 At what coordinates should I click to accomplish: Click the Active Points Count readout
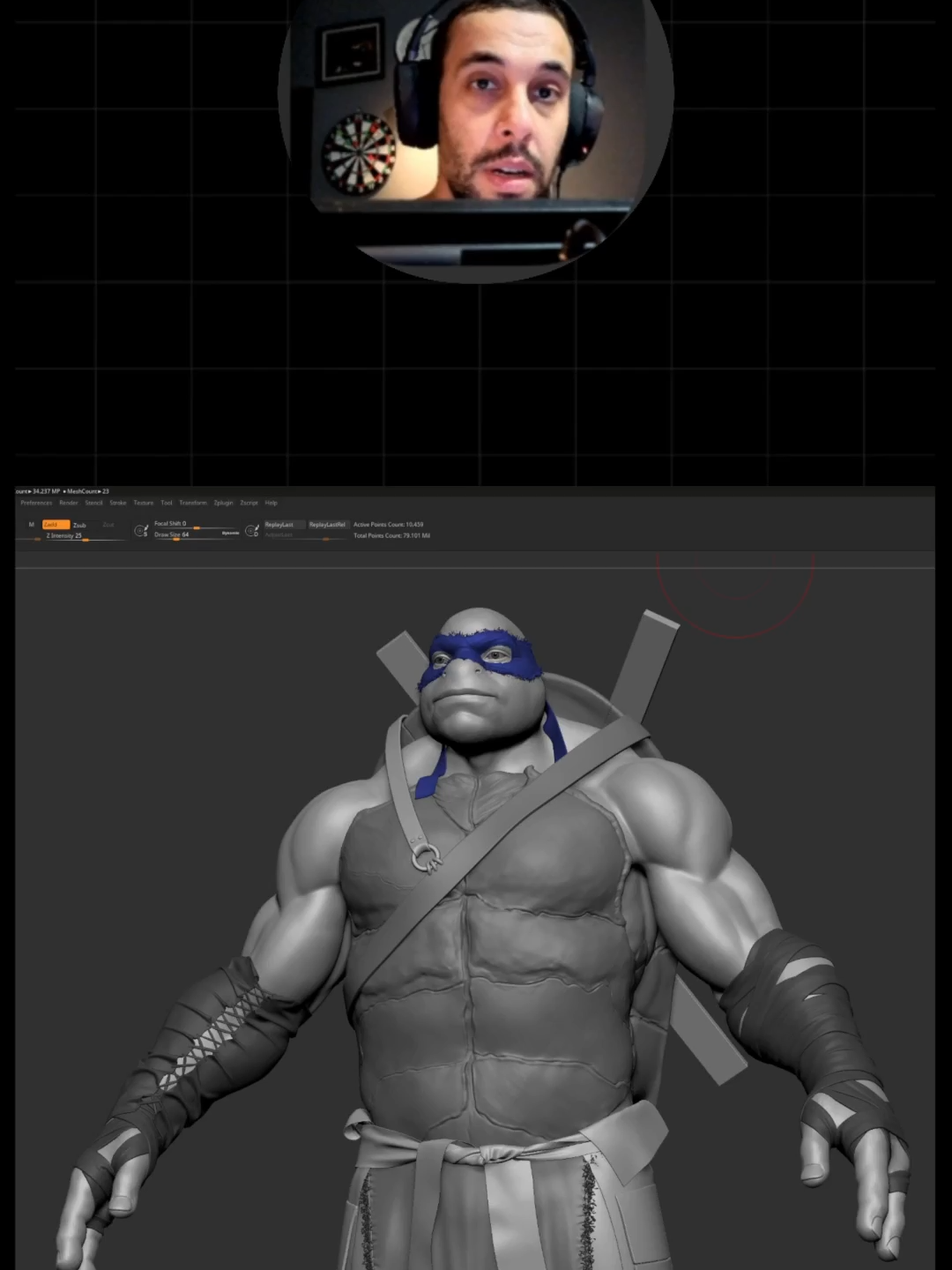[x=389, y=525]
